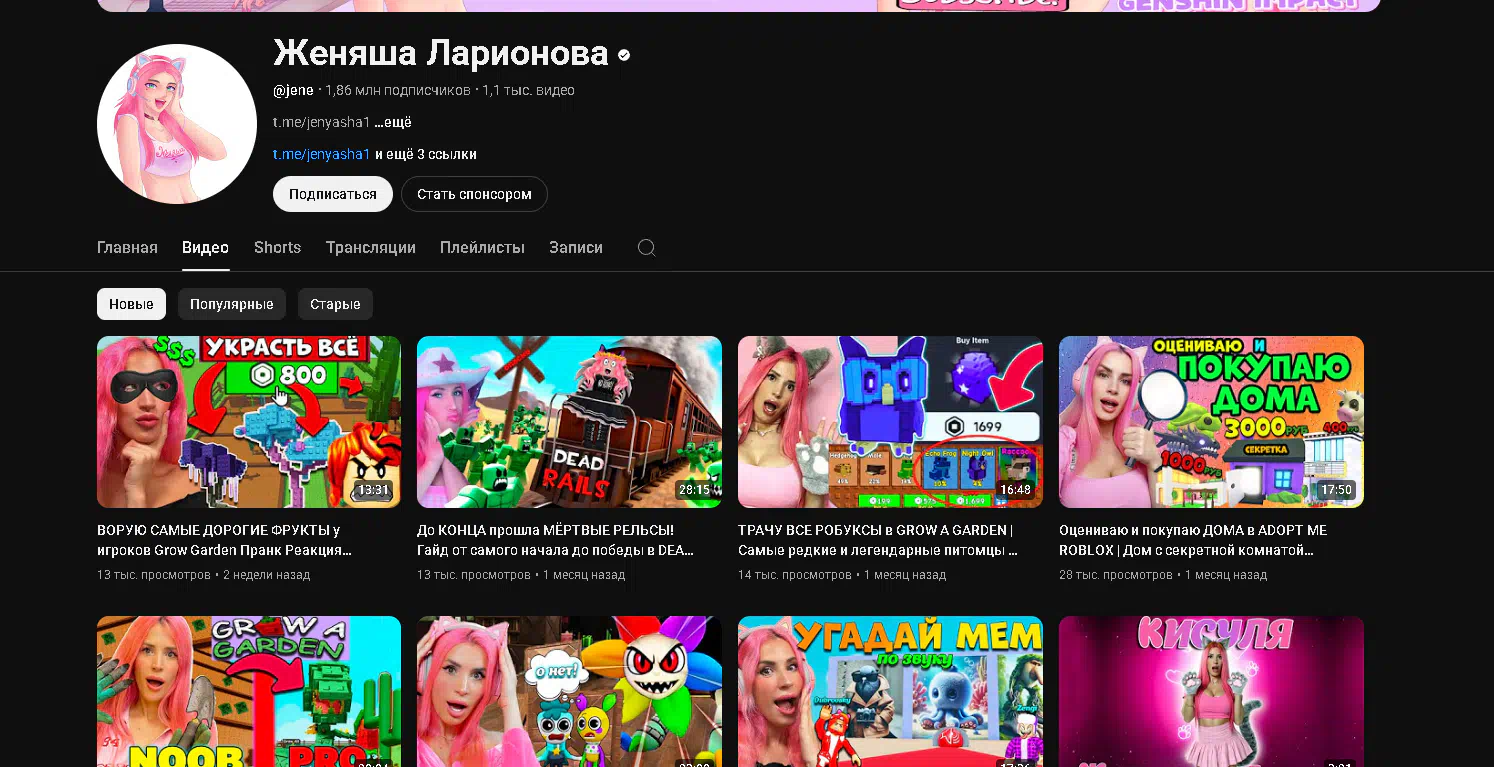1494x767 pixels.
Task: Open the blue t.me/jenyasha1 link
Action: (322, 154)
